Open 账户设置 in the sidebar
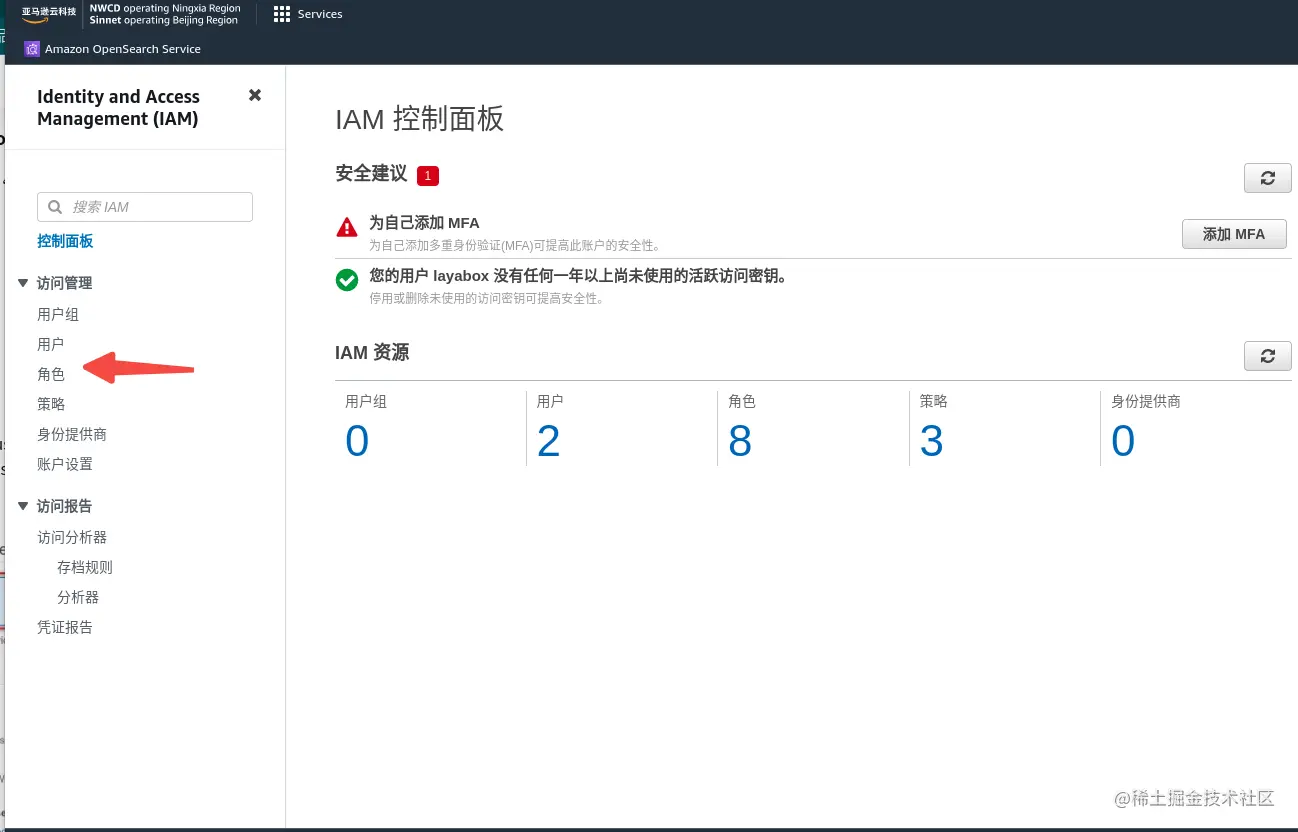The height and width of the screenshot is (832, 1298). (x=65, y=464)
